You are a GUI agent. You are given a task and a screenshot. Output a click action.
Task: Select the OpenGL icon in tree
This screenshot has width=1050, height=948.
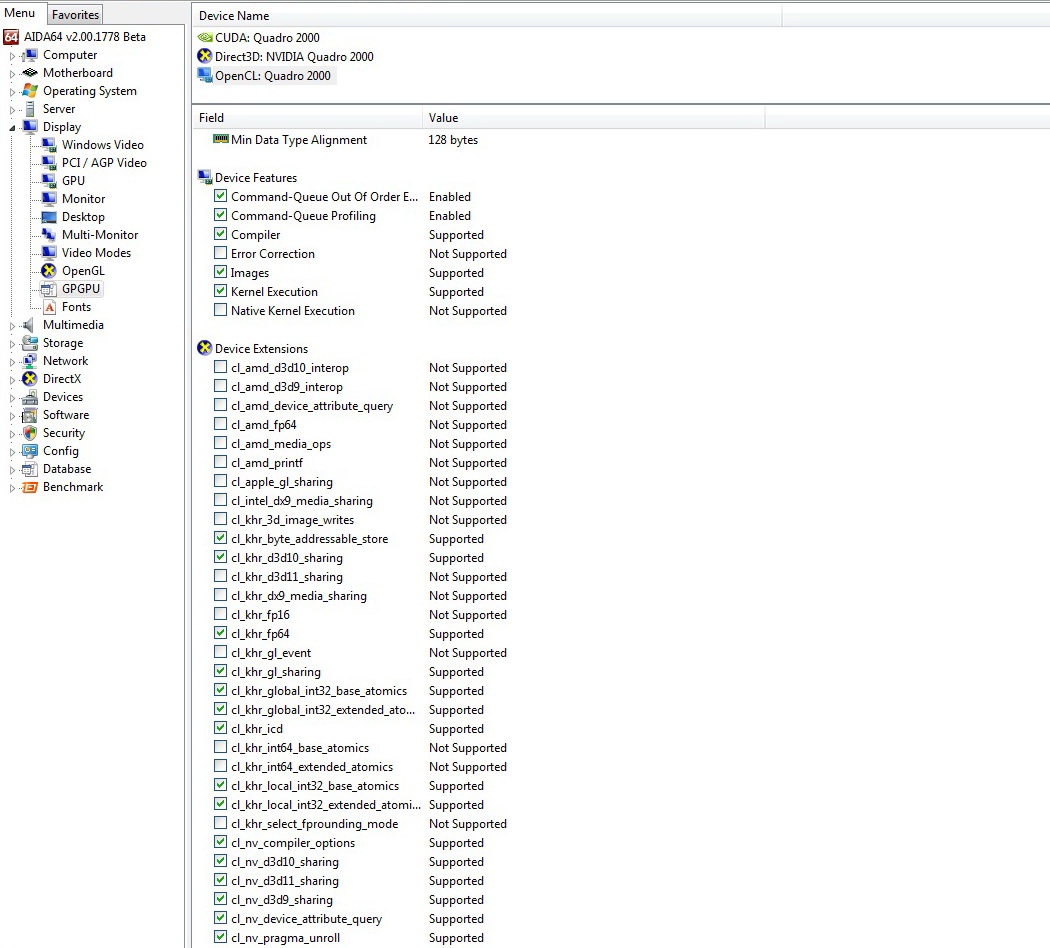(49, 271)
